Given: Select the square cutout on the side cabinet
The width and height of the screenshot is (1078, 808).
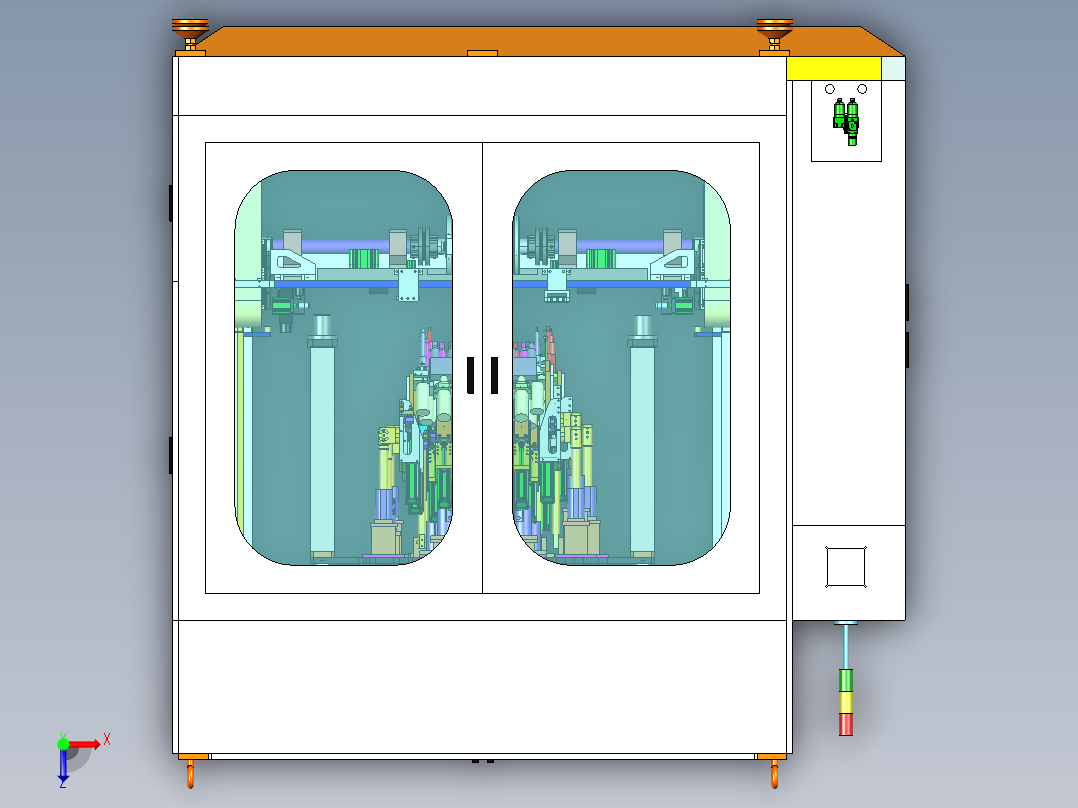Looking at the screenshot, I should tap(846, 567).
